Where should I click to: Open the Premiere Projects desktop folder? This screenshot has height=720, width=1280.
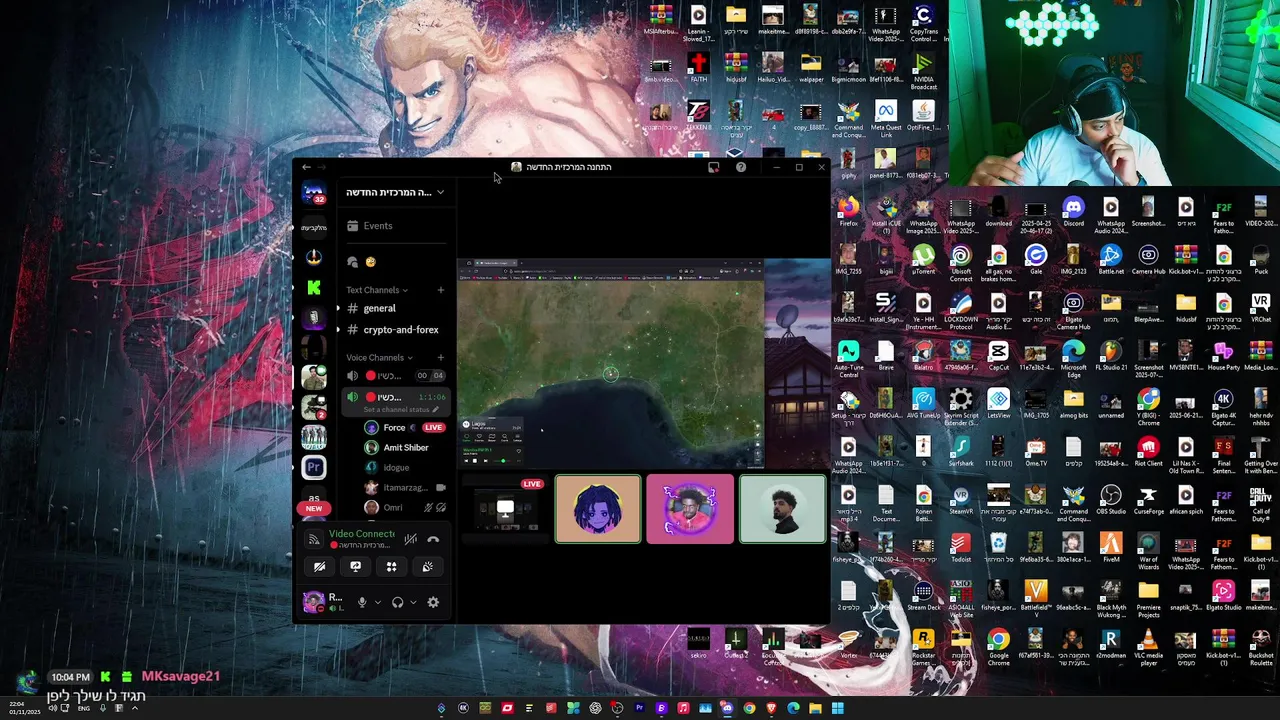[x=1148, y=598]
